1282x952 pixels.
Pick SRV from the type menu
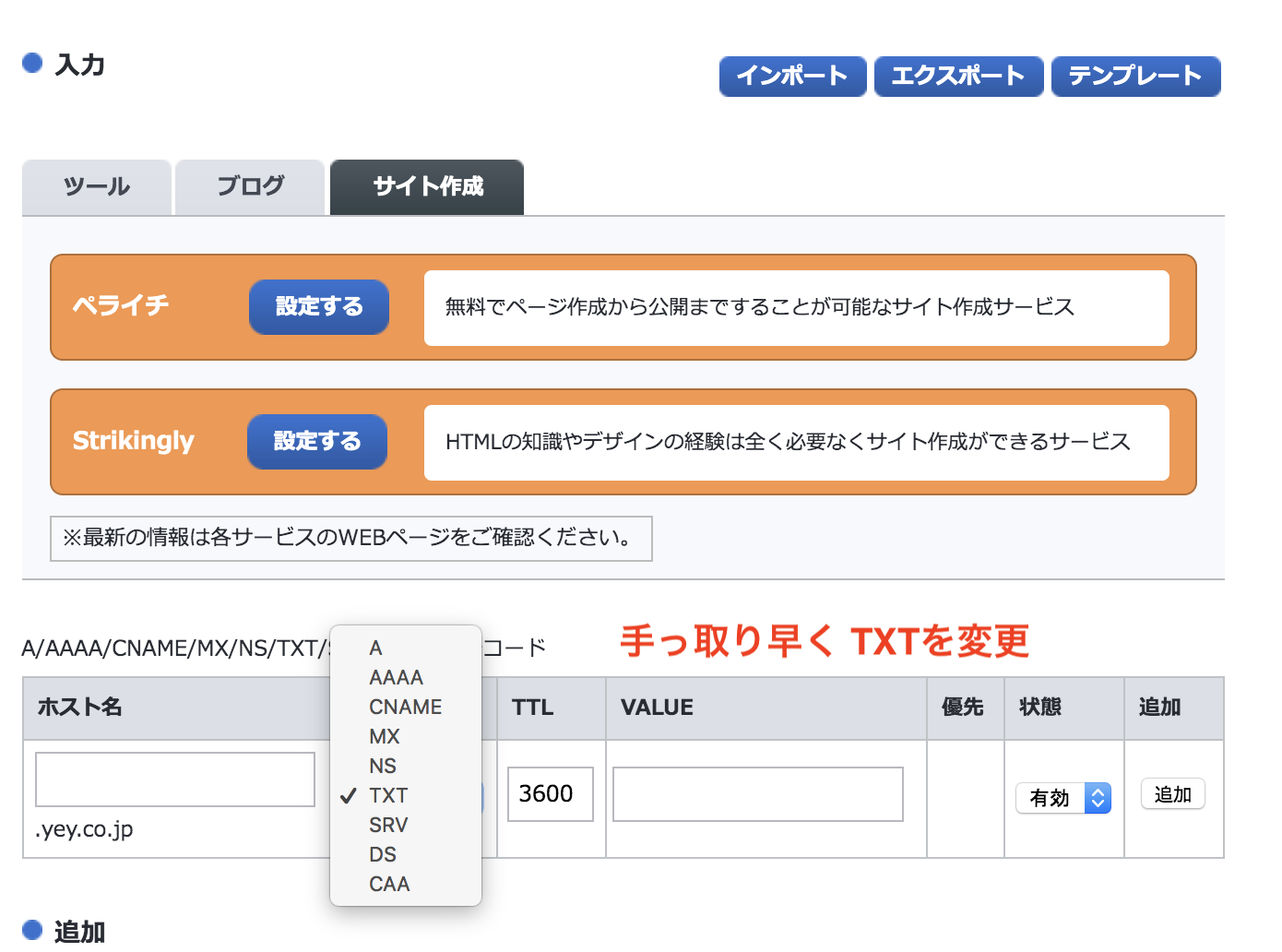coord(388,825)
